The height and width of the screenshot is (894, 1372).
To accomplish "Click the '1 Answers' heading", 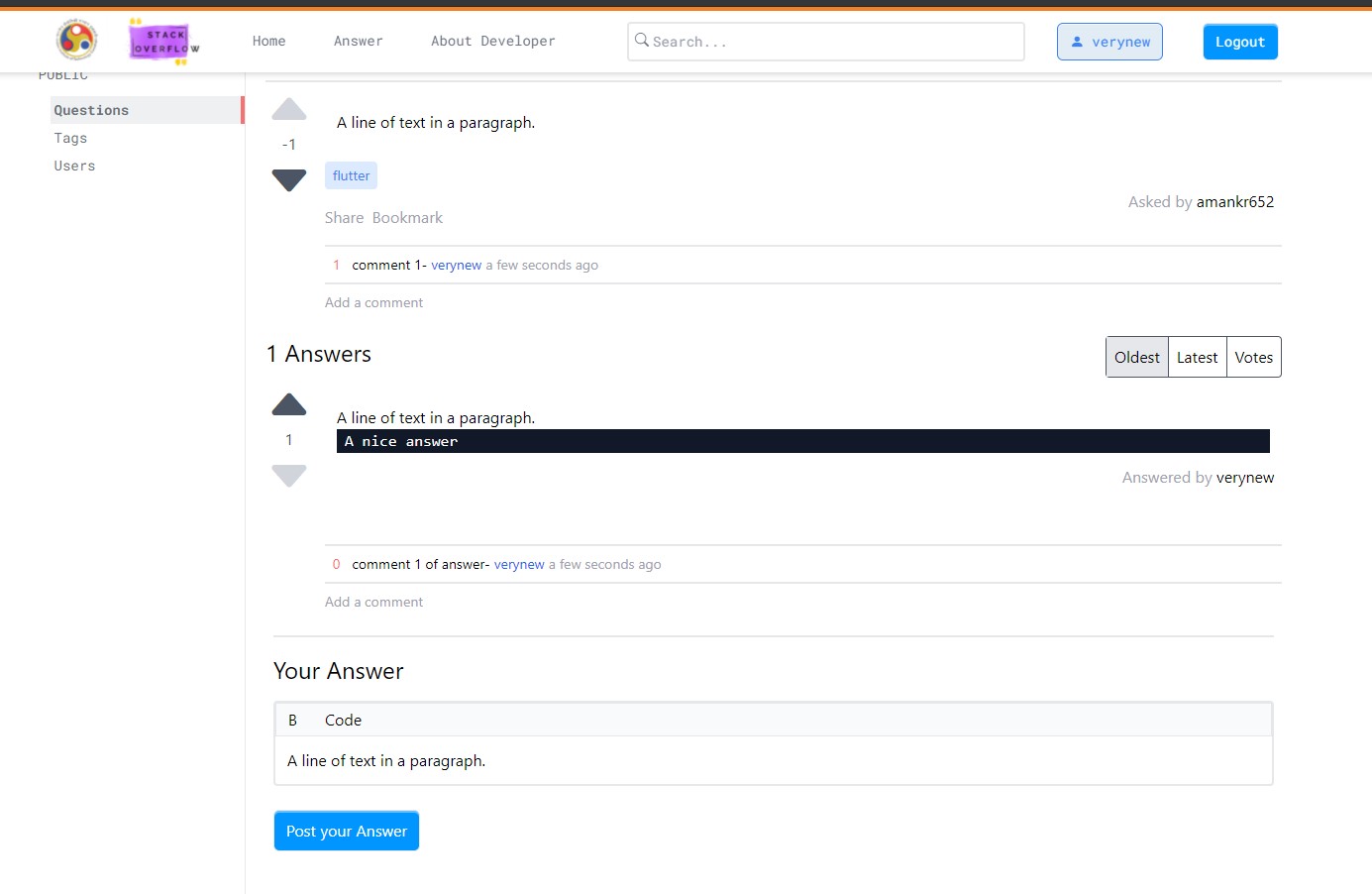I will pyautogui.click(x=319, y=354).
